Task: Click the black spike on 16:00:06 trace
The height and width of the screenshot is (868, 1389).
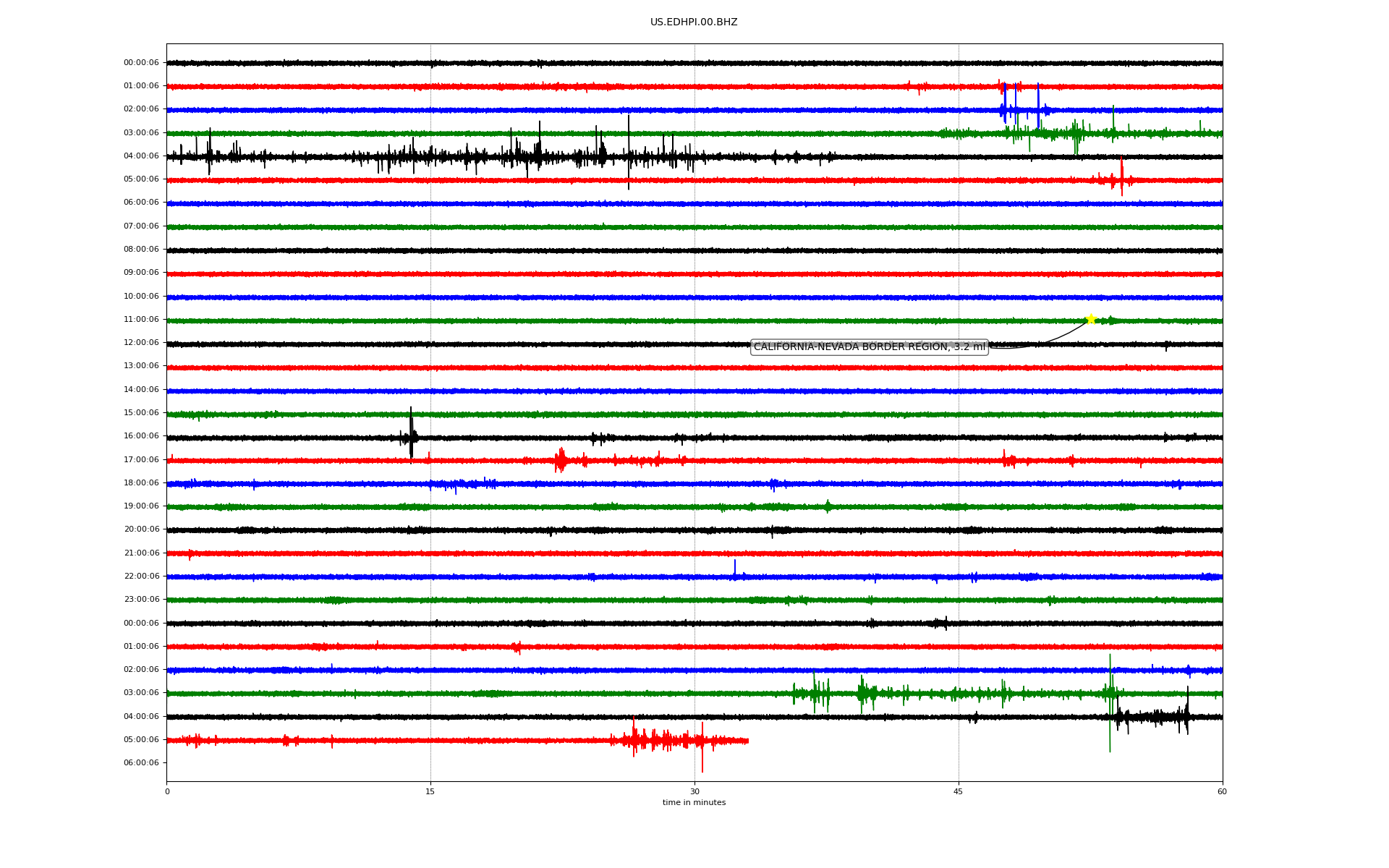Action: click(x=411, y=433)
